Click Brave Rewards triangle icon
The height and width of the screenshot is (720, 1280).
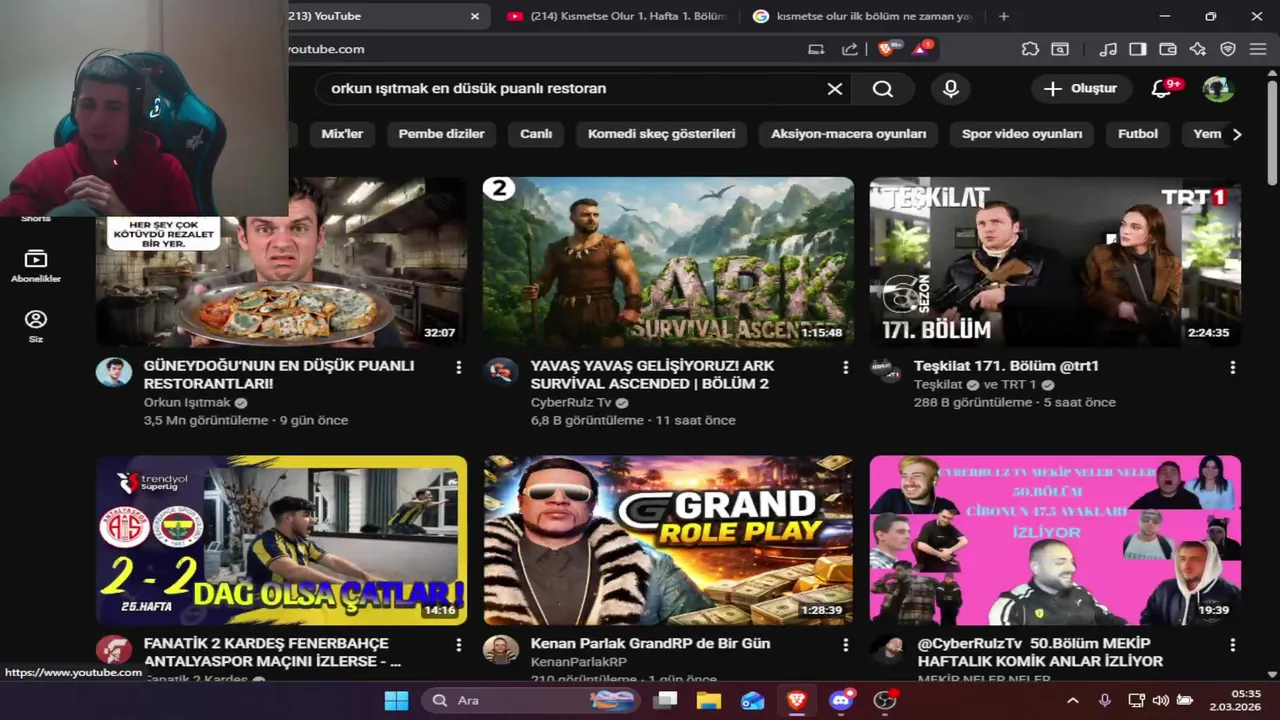point(920,48)
